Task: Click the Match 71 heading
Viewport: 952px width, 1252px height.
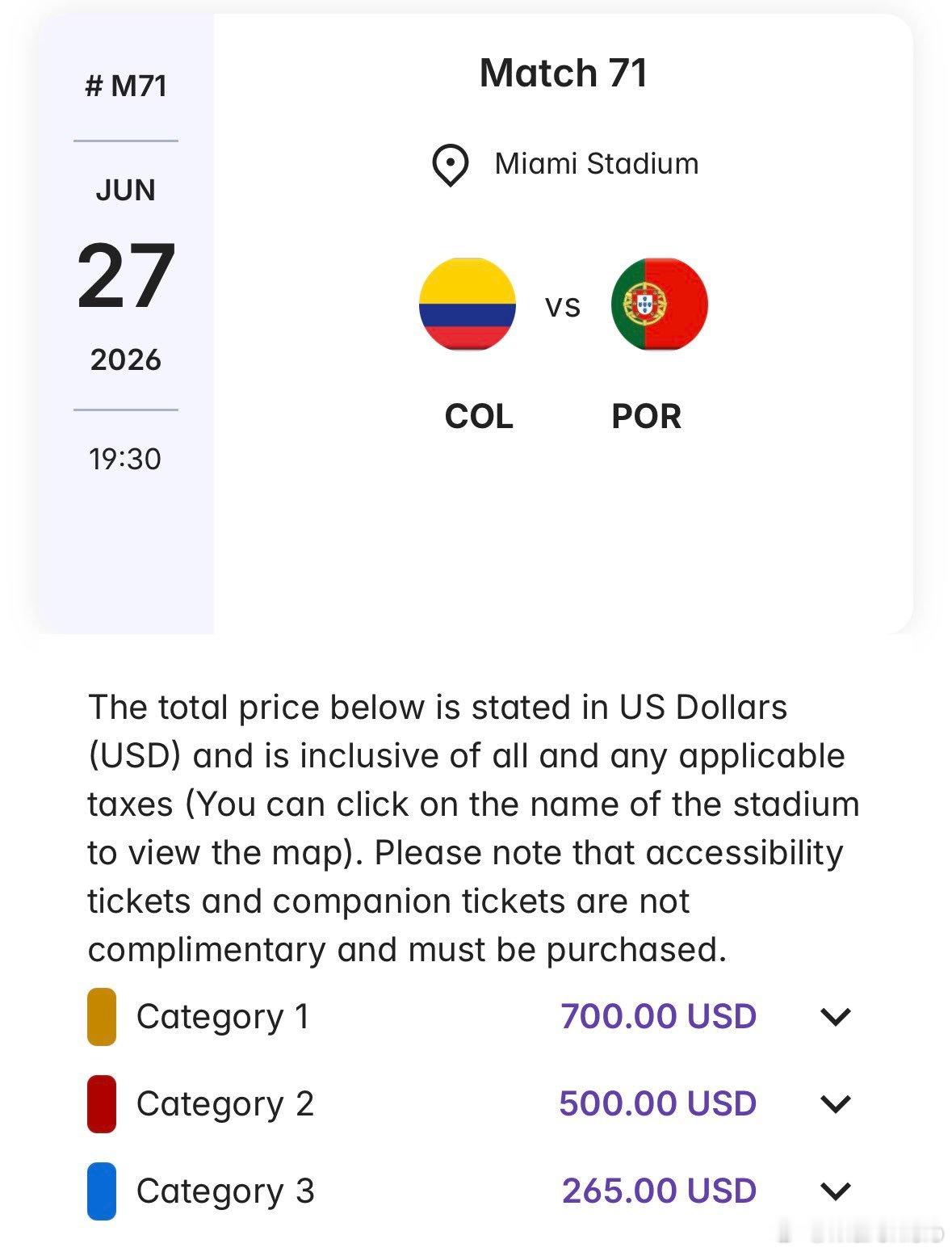Action: 564,74
